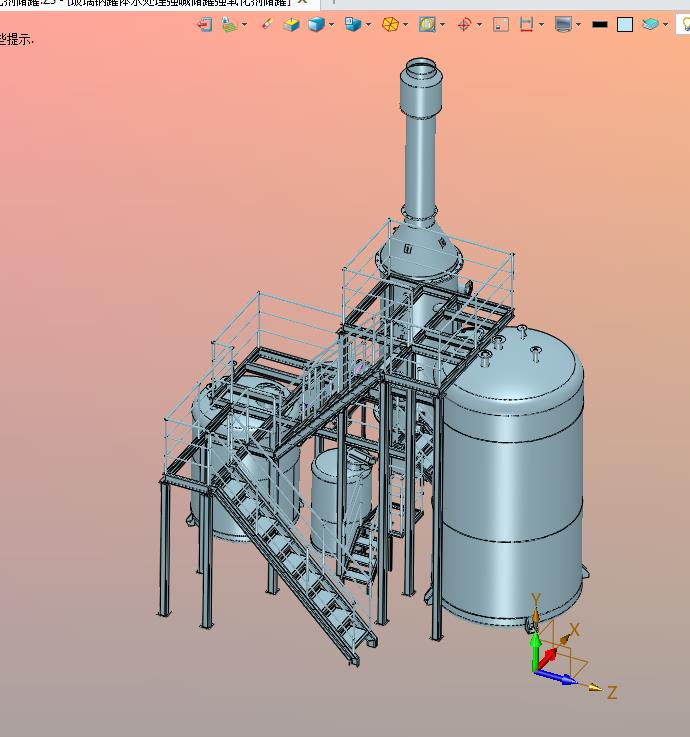This screenshot has height=737, width=690.
Task: Click the light bulb icon
Action: tap(684, 24)
